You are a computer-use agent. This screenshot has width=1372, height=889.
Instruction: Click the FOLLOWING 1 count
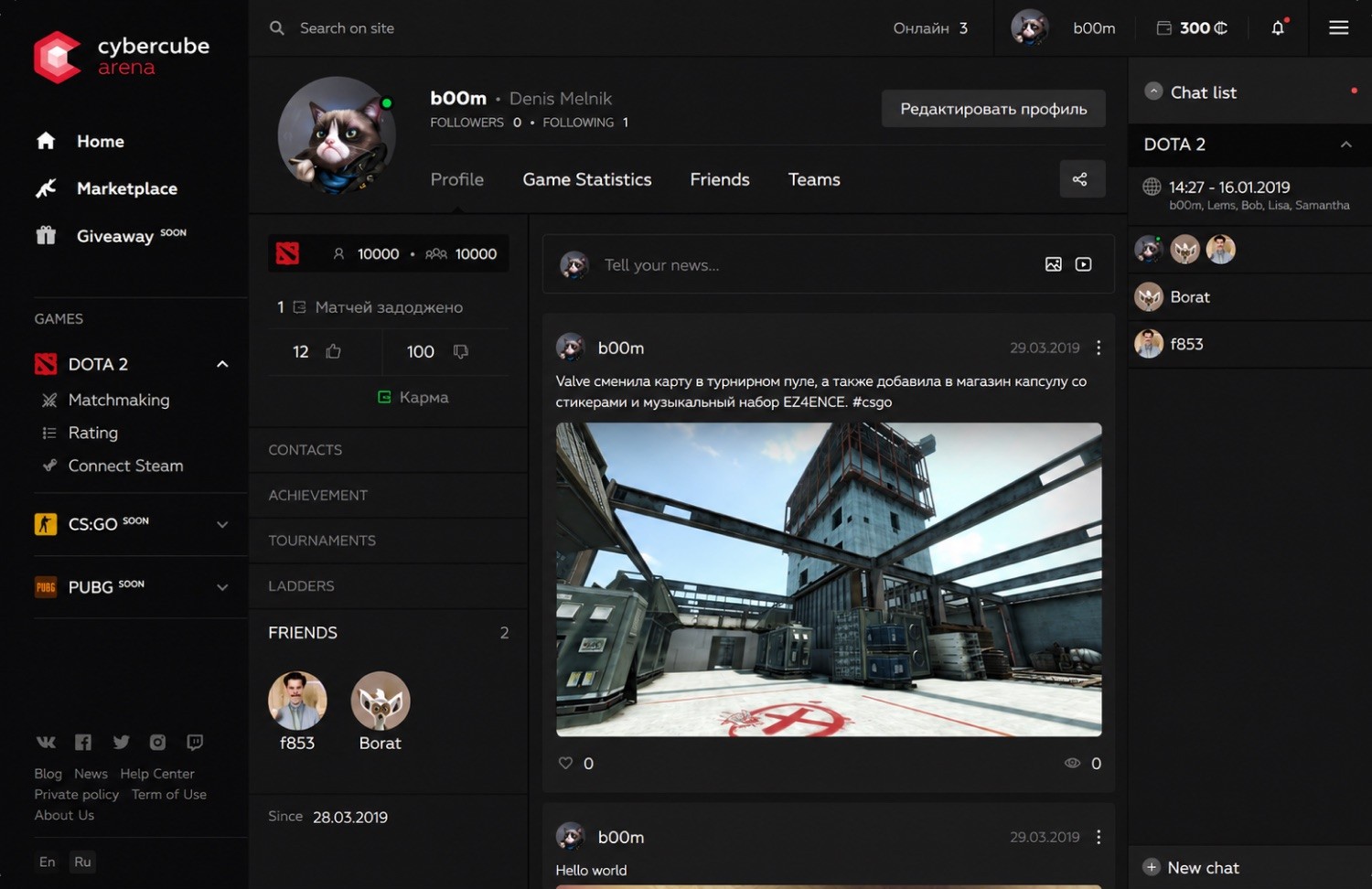(x=585, y=123)
